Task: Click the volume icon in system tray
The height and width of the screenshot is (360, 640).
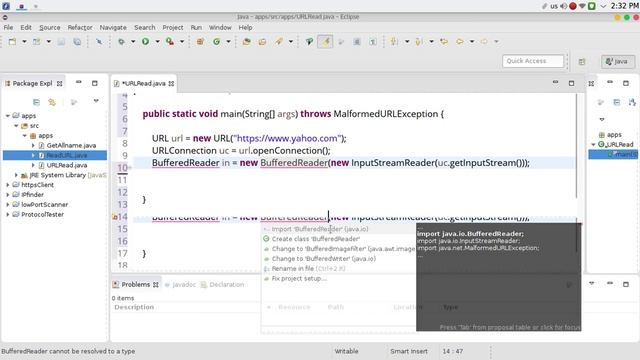Action: (x=564, y=6)
